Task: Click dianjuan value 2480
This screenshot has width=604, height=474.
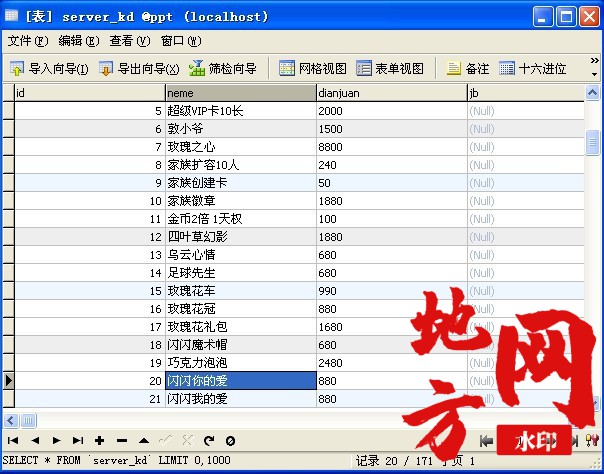Action: pos(392,363)
